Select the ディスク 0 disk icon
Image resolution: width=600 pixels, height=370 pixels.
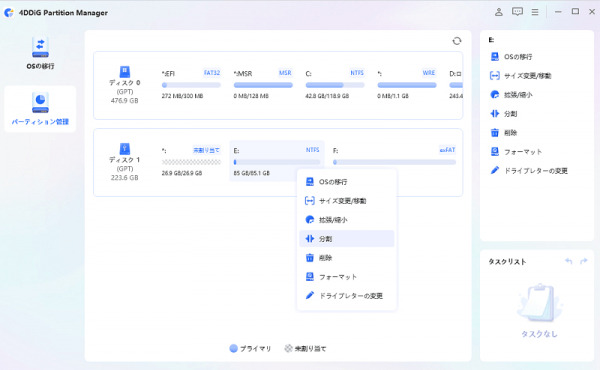tap(124, 72)
